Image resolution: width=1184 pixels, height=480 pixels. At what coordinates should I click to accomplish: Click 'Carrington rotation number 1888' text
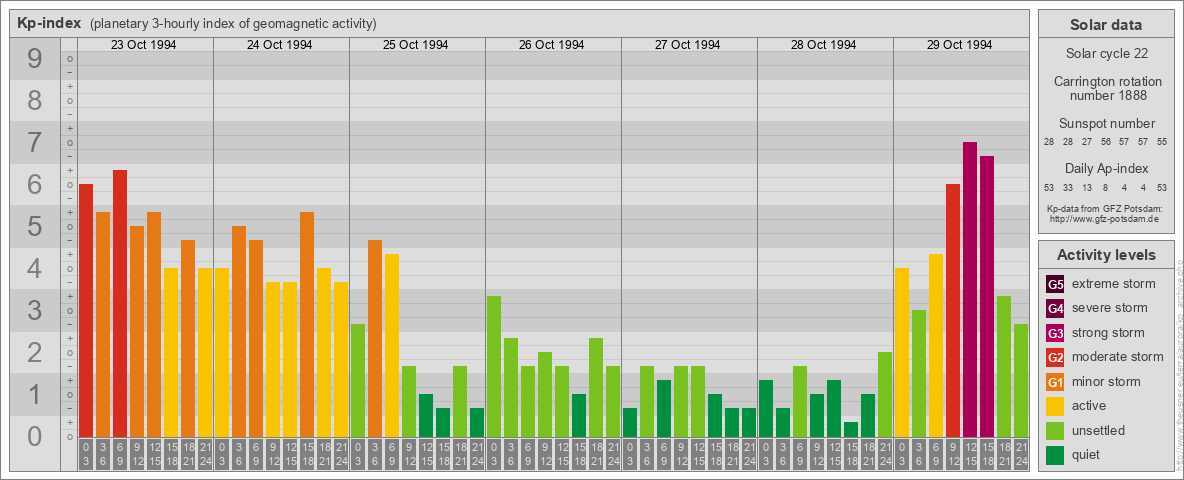pyautogui.click(x=1106, y=88)
